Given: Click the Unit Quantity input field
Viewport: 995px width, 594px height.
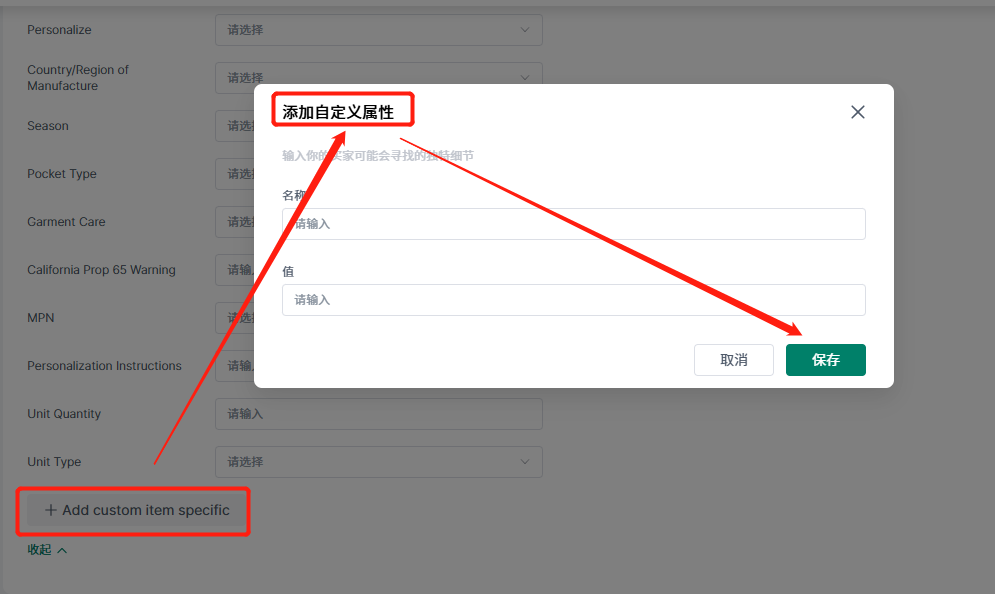Looking at the screenshot, I should 378,414.
